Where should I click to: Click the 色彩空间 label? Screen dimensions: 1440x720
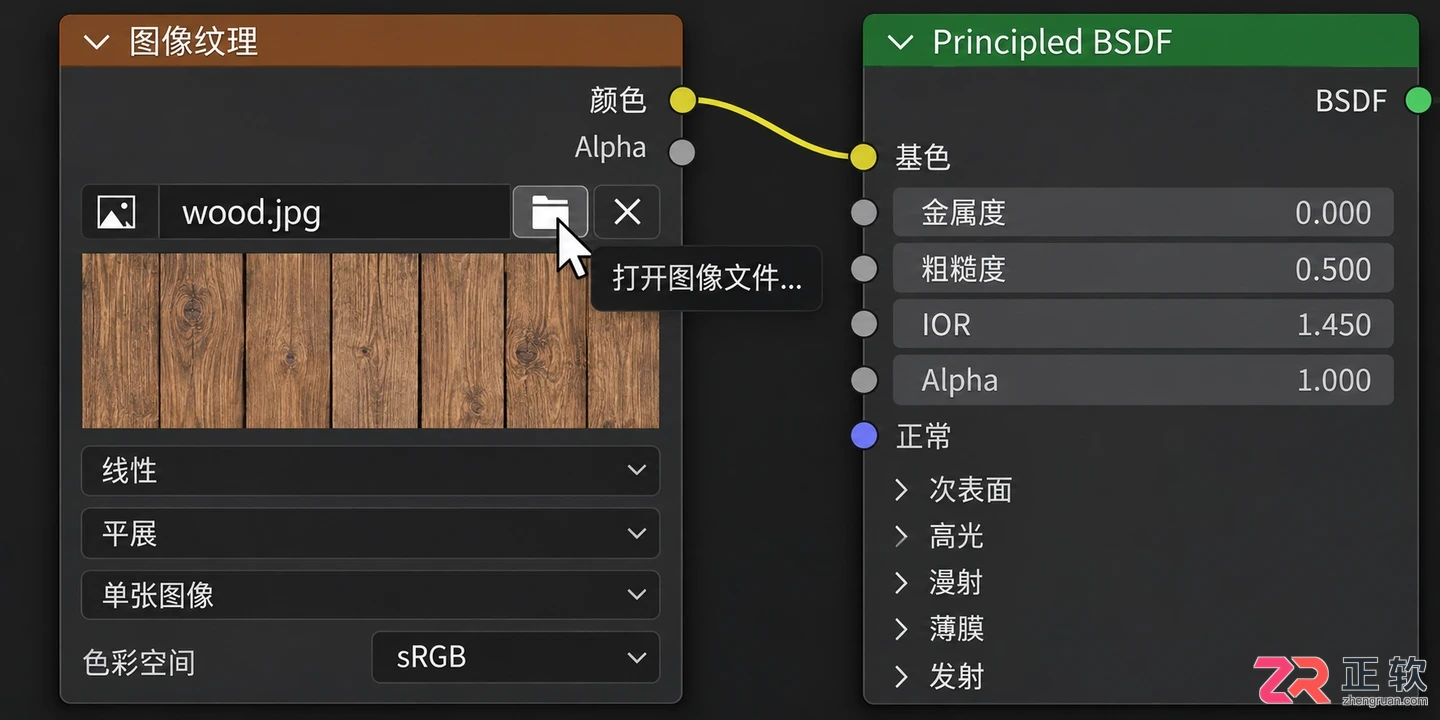(139, 662)
